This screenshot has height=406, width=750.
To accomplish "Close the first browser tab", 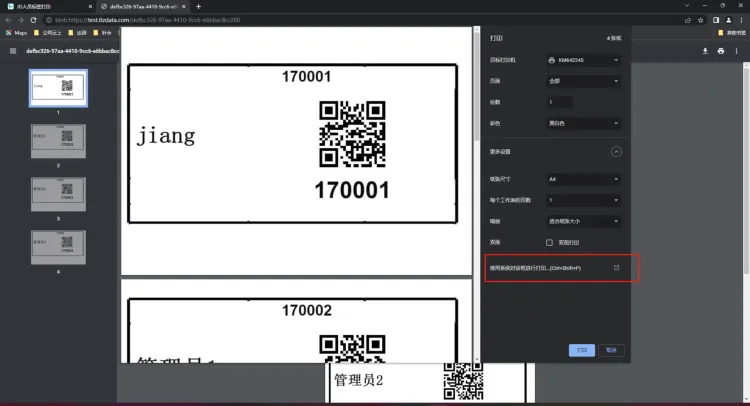I will [x=90, y=7].
